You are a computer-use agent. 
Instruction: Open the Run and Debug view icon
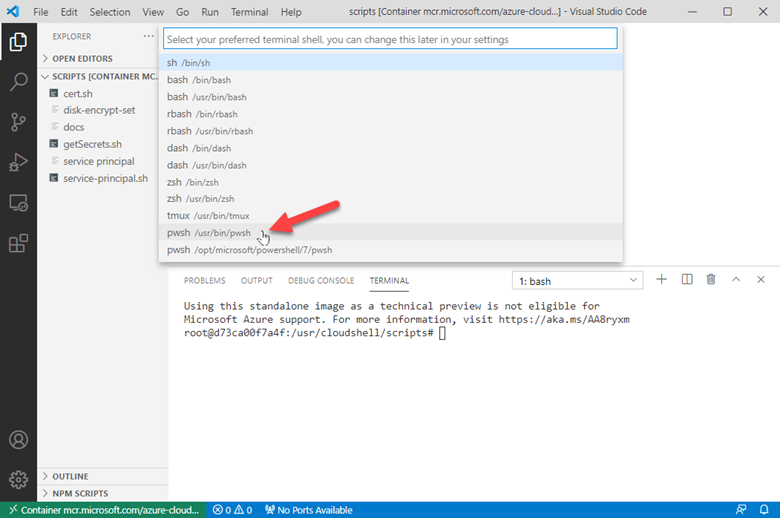point(18,162)
